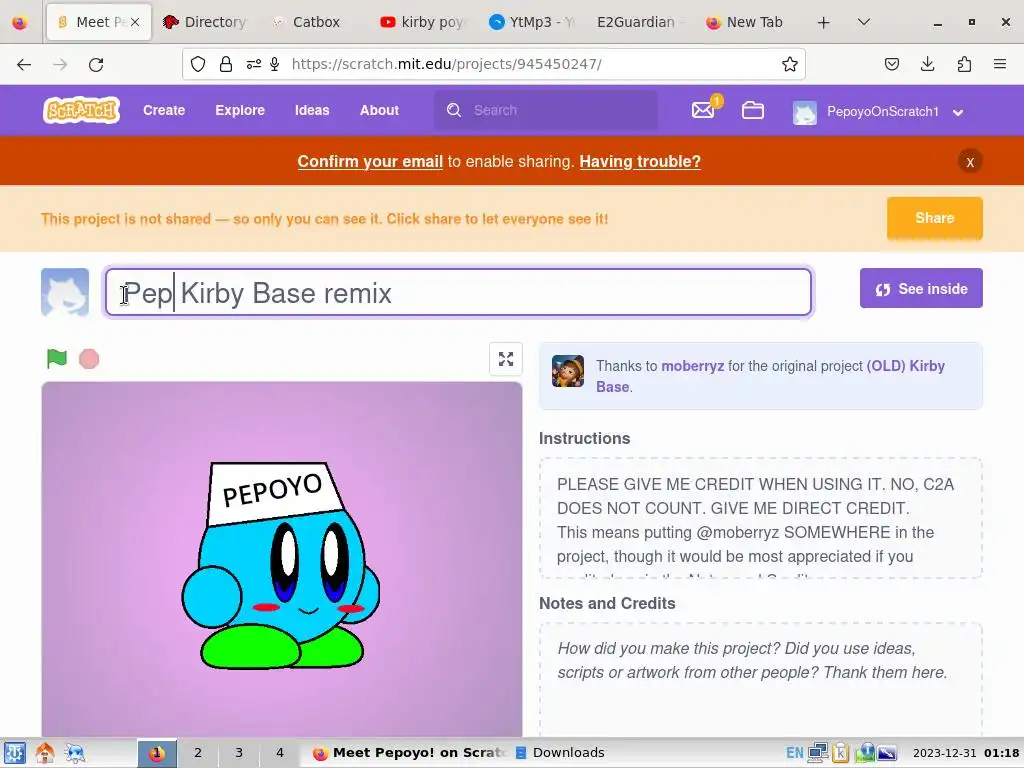
Task: Click the site padlock icon
Action: (x=225, y=64)
